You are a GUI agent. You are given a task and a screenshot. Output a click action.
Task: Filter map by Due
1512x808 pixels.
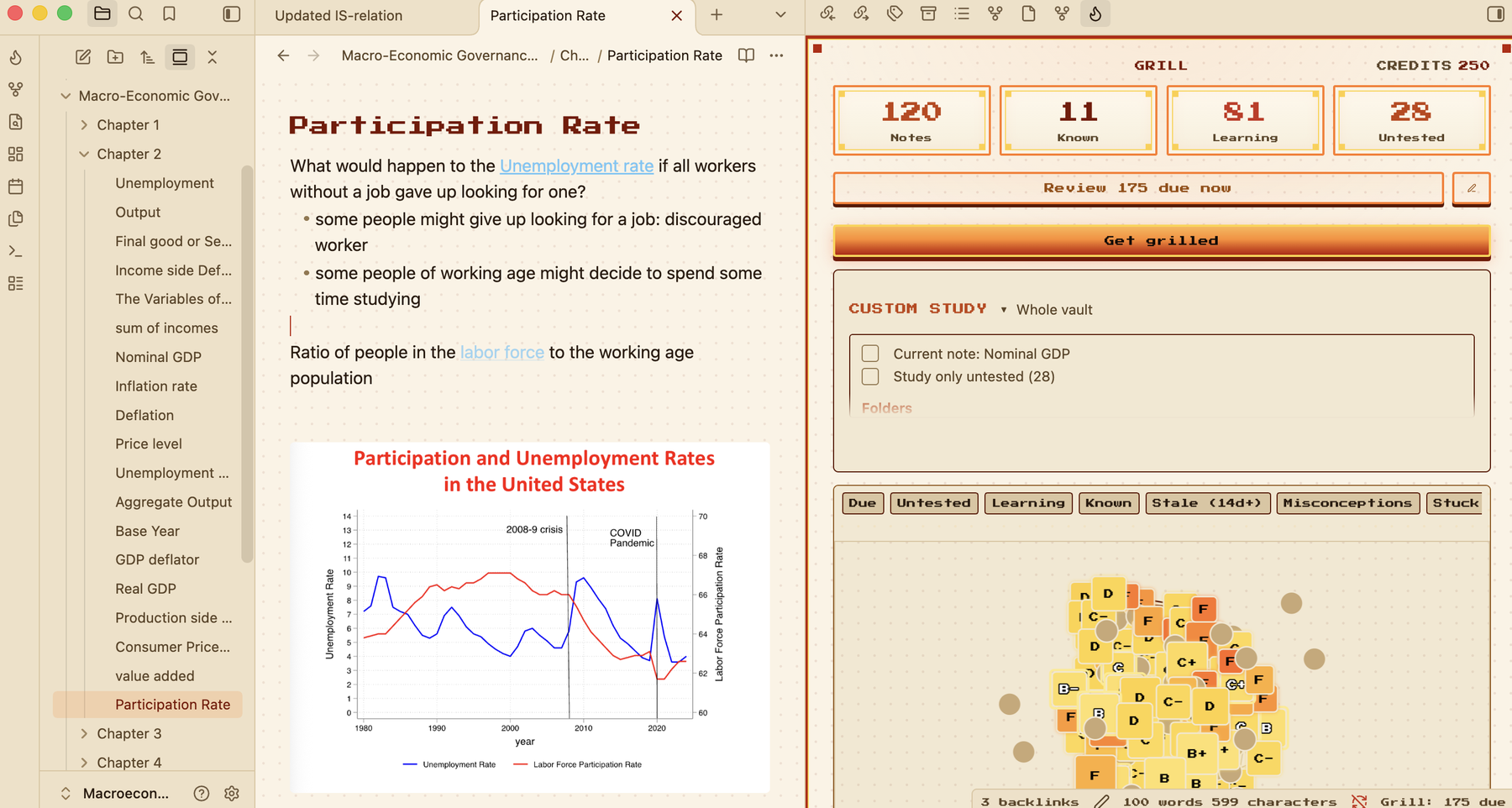click(863, 503)
